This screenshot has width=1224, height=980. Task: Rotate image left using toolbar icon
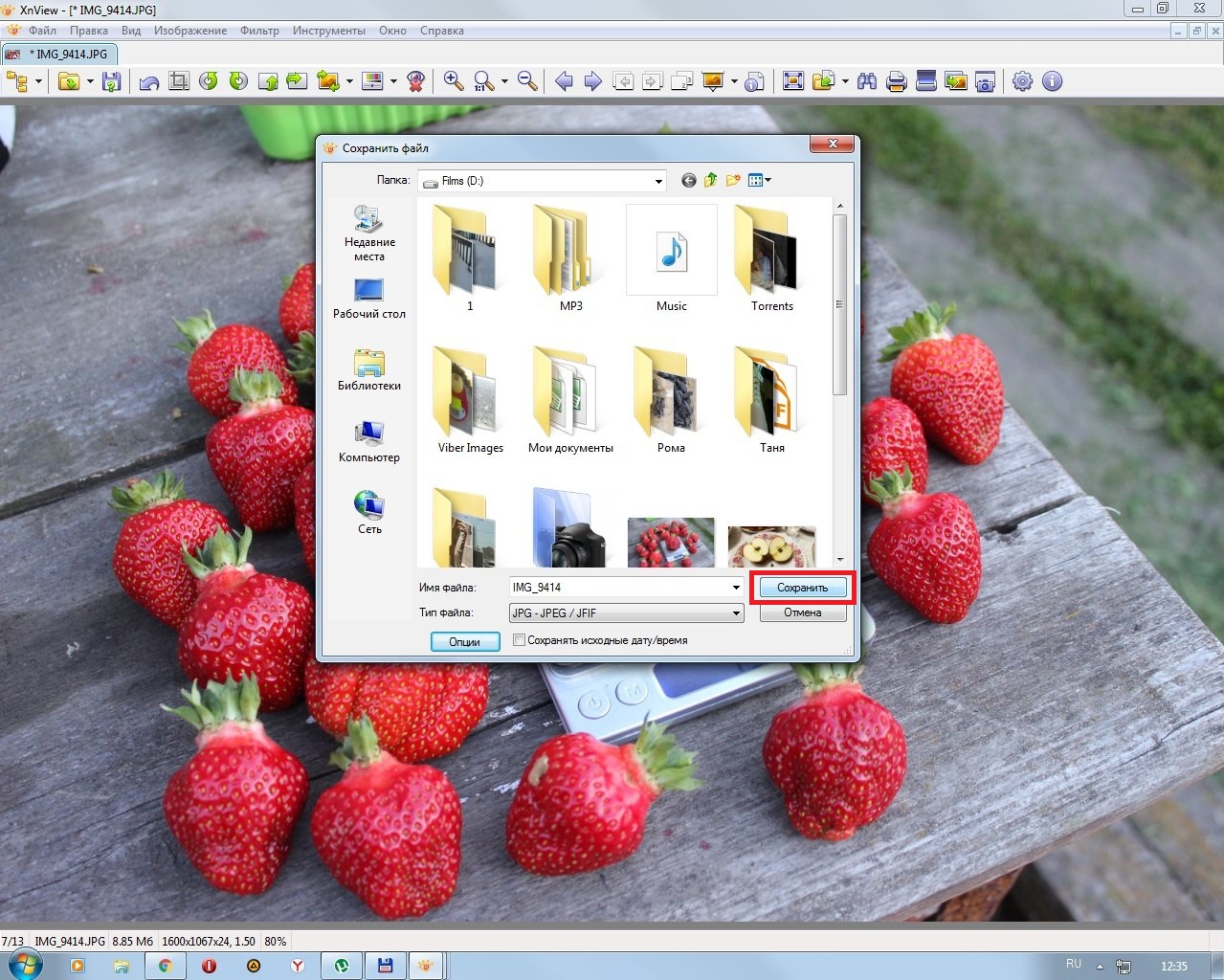[209, 81]
